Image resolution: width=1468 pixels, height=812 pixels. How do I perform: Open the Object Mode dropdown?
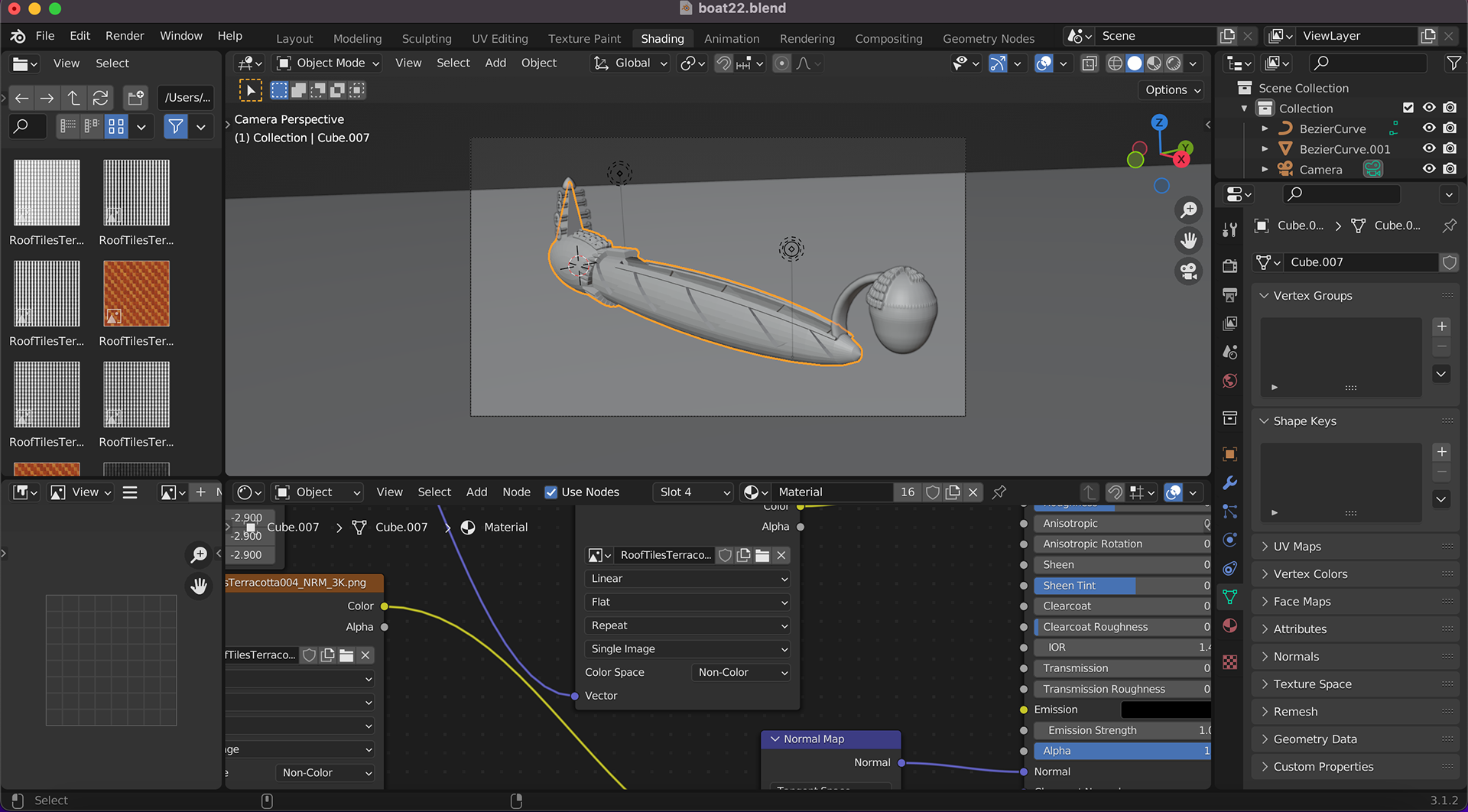[x=328, y=63]
